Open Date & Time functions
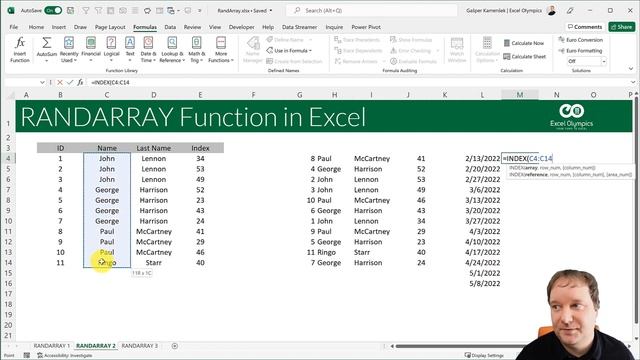Image resolution: width=640 pixels, height=360 pixels. pyautogui.click(x=148, y=49)
